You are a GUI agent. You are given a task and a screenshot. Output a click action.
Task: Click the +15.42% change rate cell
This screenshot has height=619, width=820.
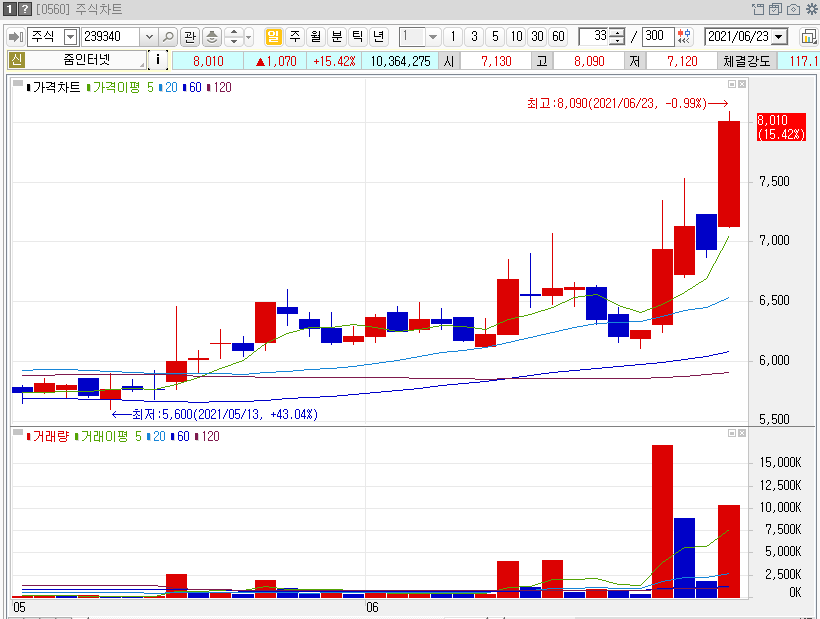(x=334, y=61)
